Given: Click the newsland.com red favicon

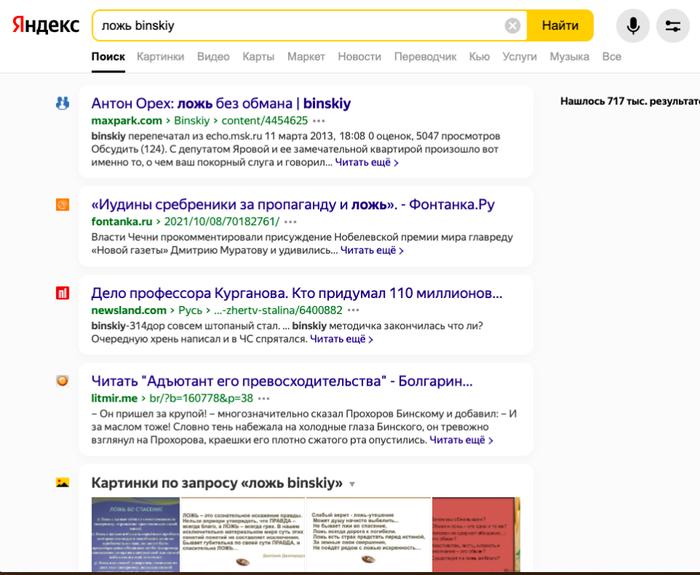Looking at the screenshot, I should 62,293.
